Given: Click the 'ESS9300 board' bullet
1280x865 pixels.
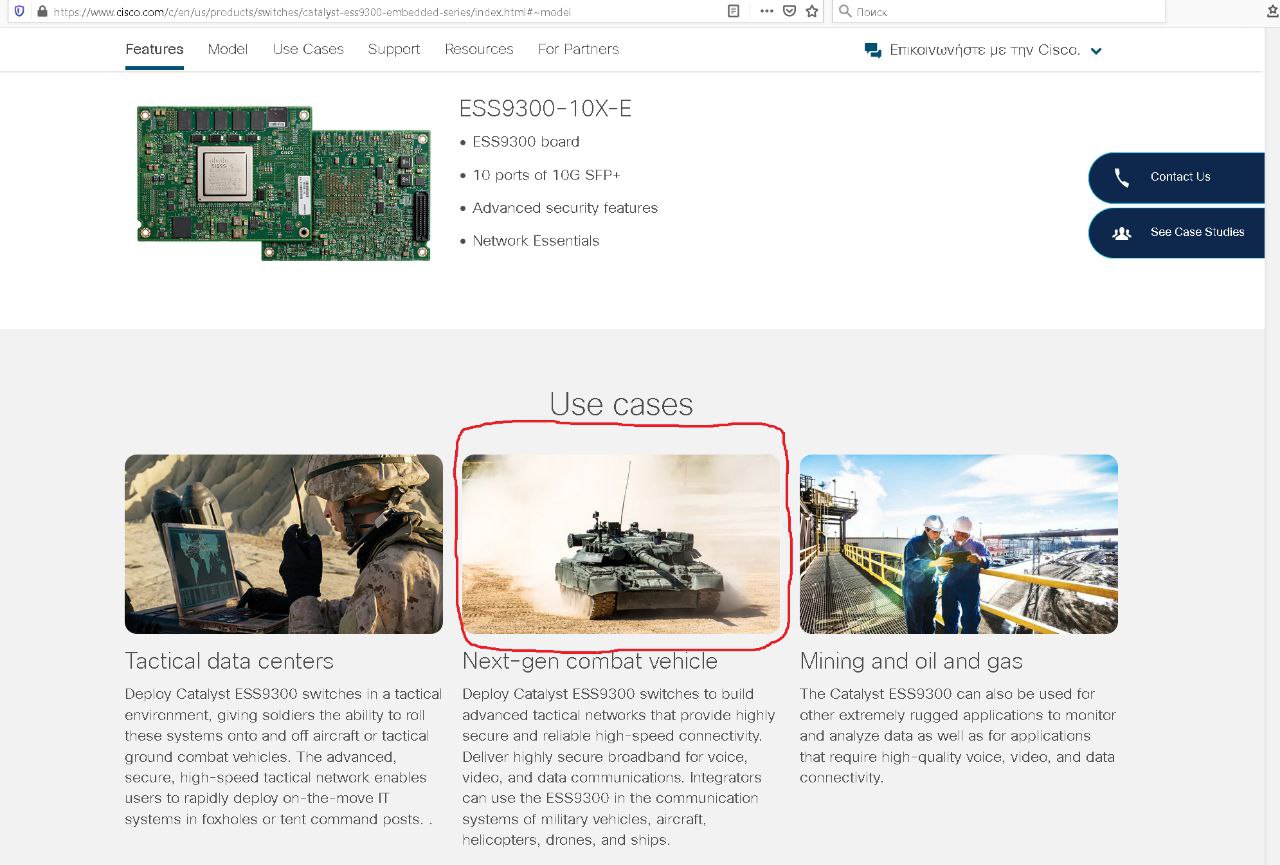Looking at the screenshot, I should click(x=526, y=142).
